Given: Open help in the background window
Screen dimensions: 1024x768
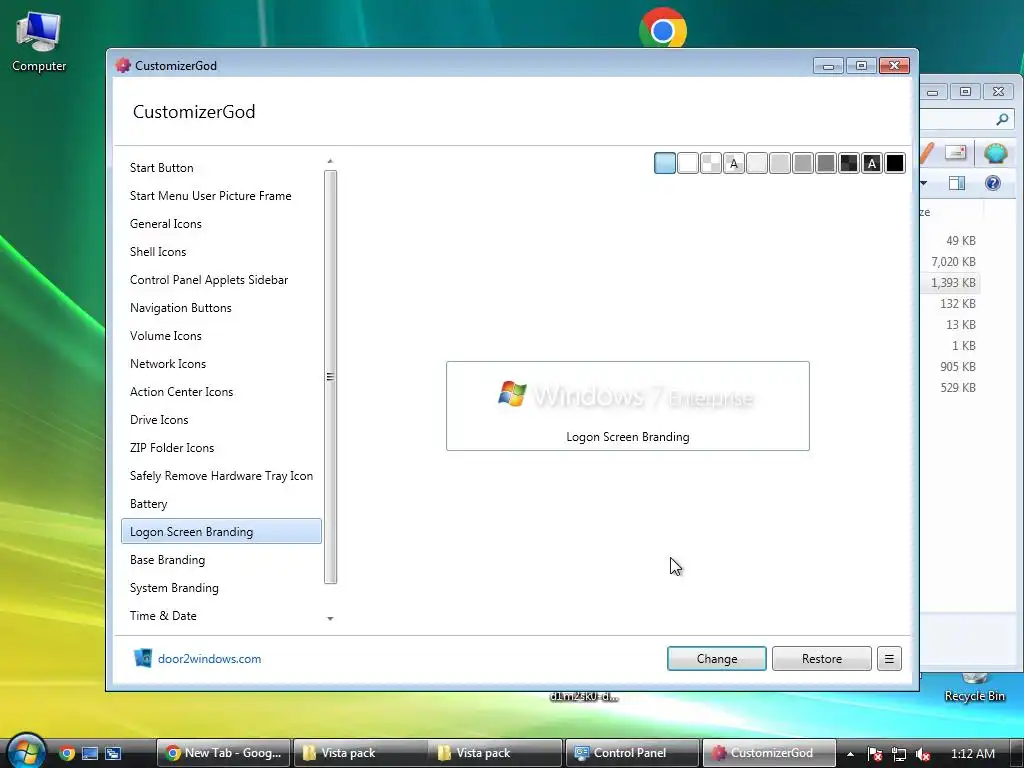Looking at the screenshot, I should (x=993, y=183).
